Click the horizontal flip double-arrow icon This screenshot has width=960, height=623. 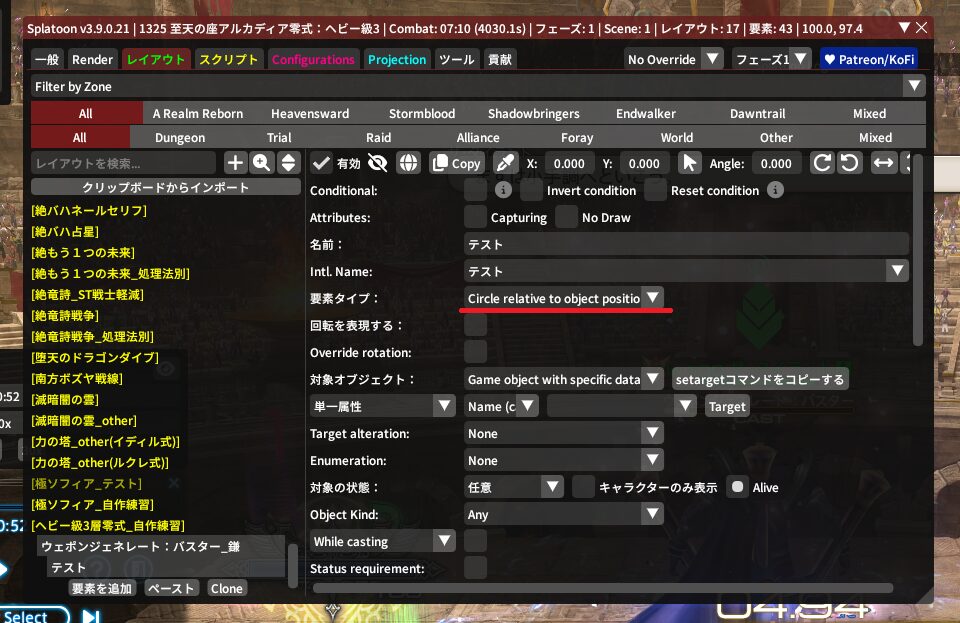(x=884, y=163)
